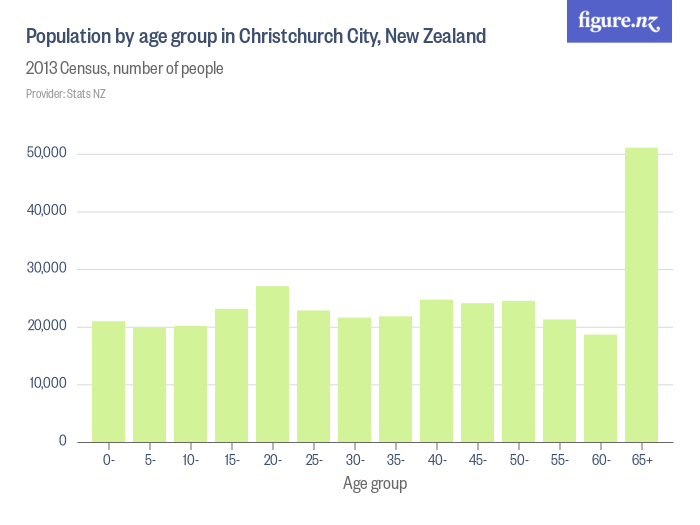Image resolution: width=700 pixels, height=525 pixels.
Task: Select the 10- age group bar
Action: pyautogui.click(x=190, y=384)
